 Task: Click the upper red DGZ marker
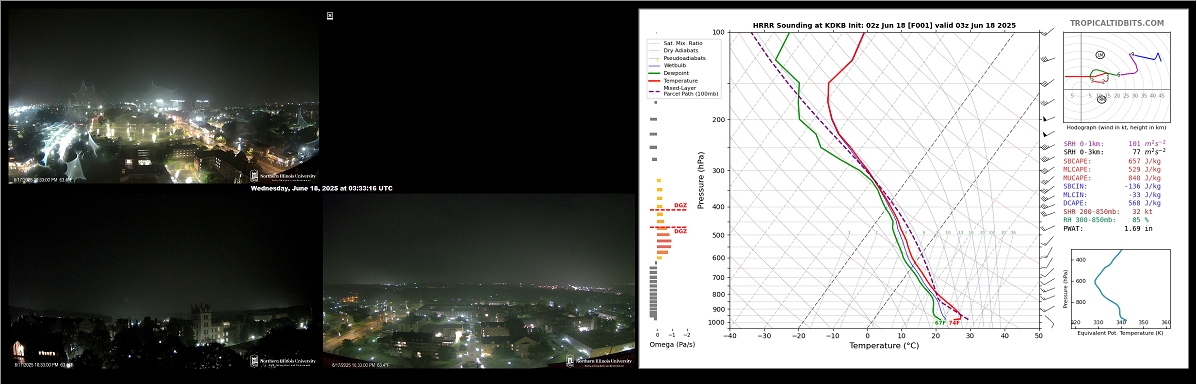680,205
